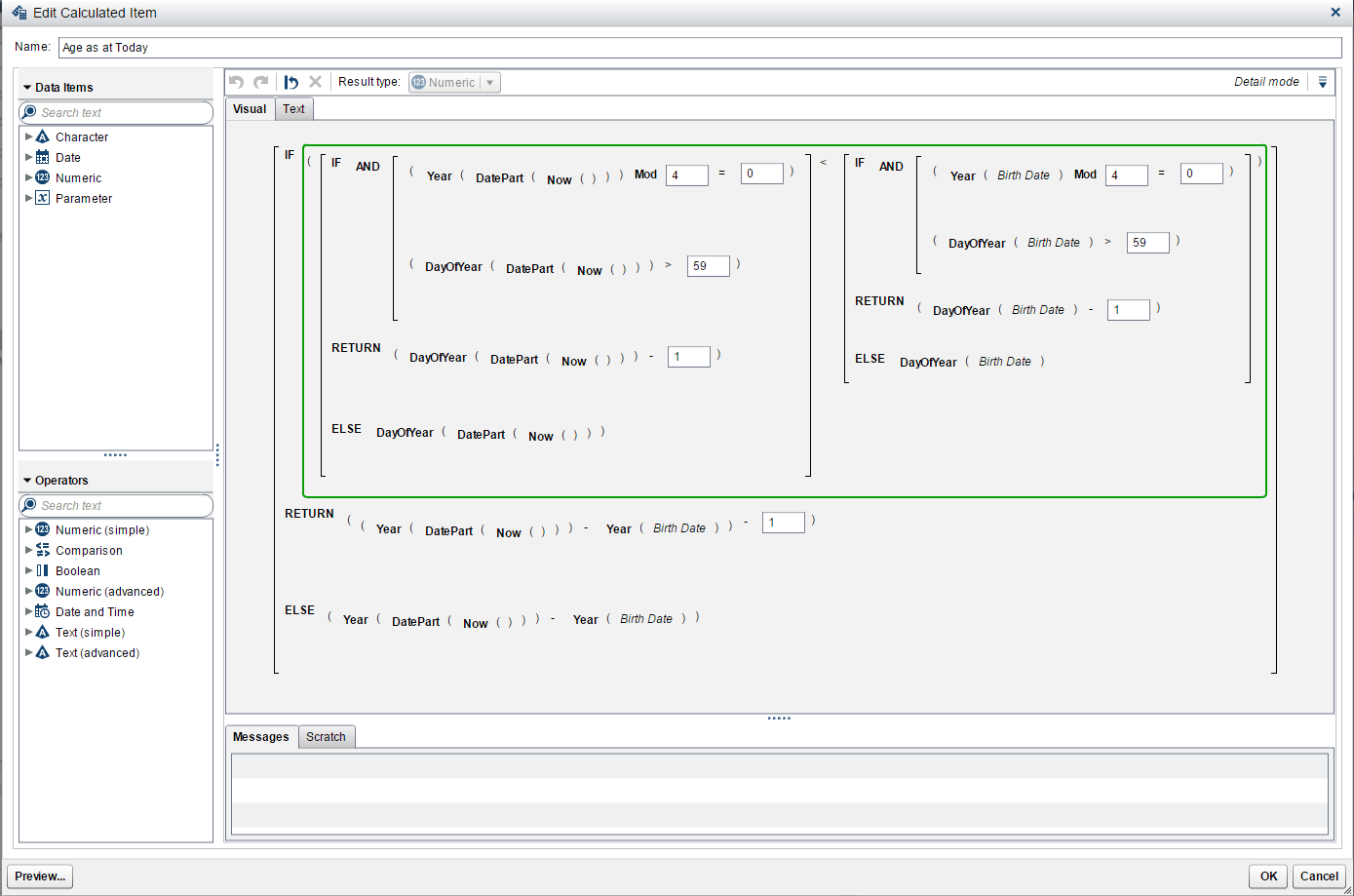The height and width of the screenshot is (896, 1354).
Task: Open the editor options menu icon
Action: (x=1323, y=82)
